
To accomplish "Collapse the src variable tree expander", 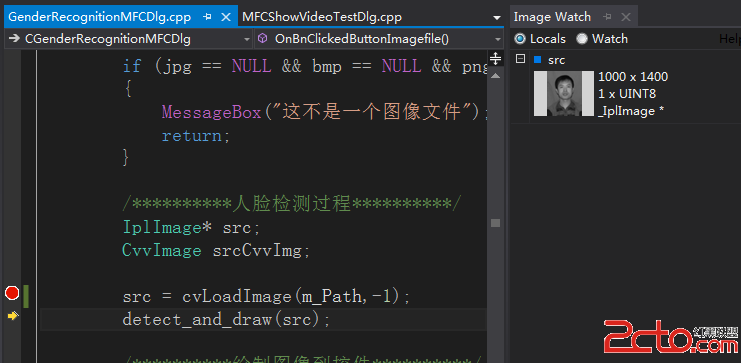I will click(x=520, y=59).
